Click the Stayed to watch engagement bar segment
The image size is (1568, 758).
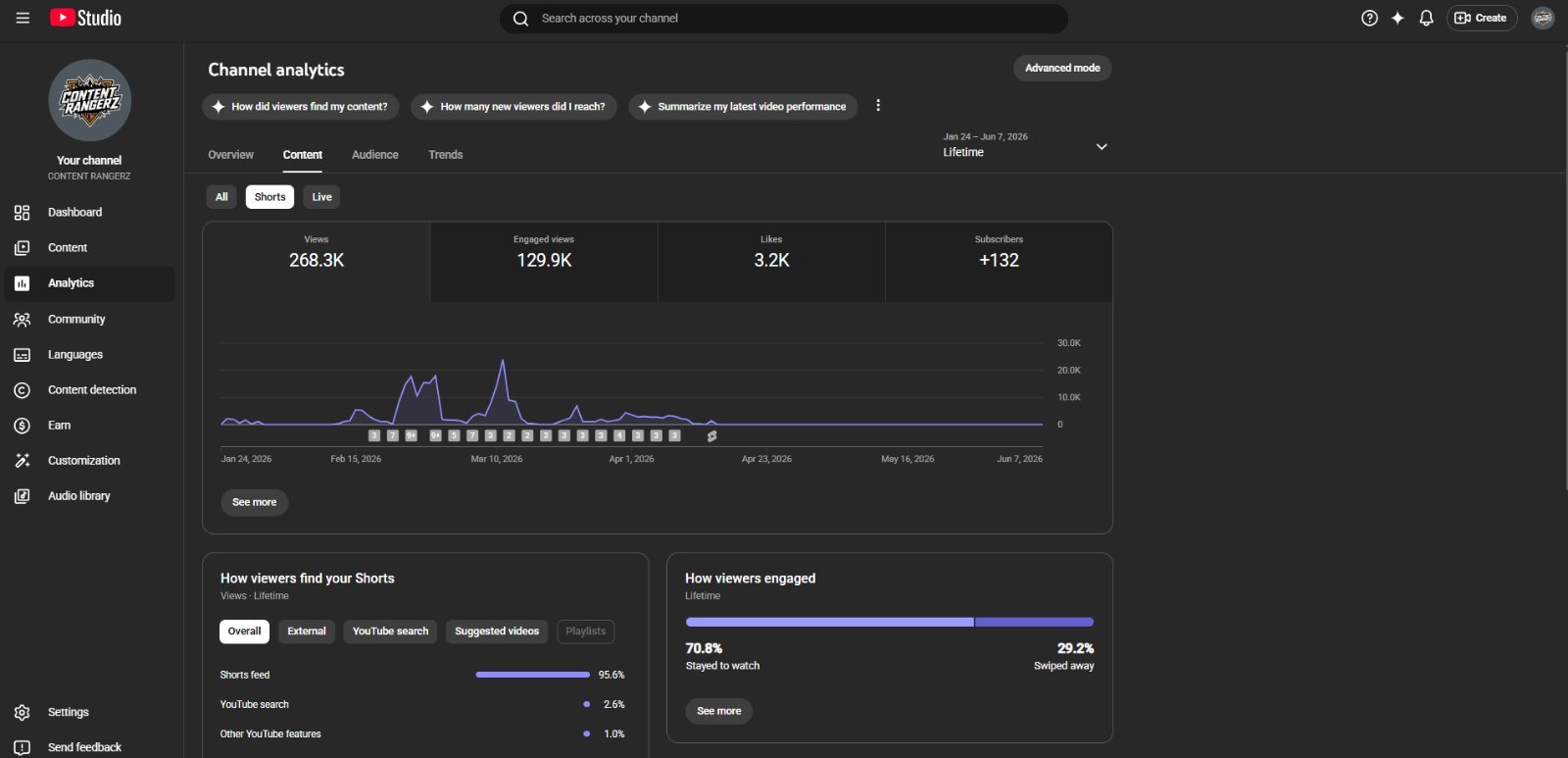click(829, 622)
